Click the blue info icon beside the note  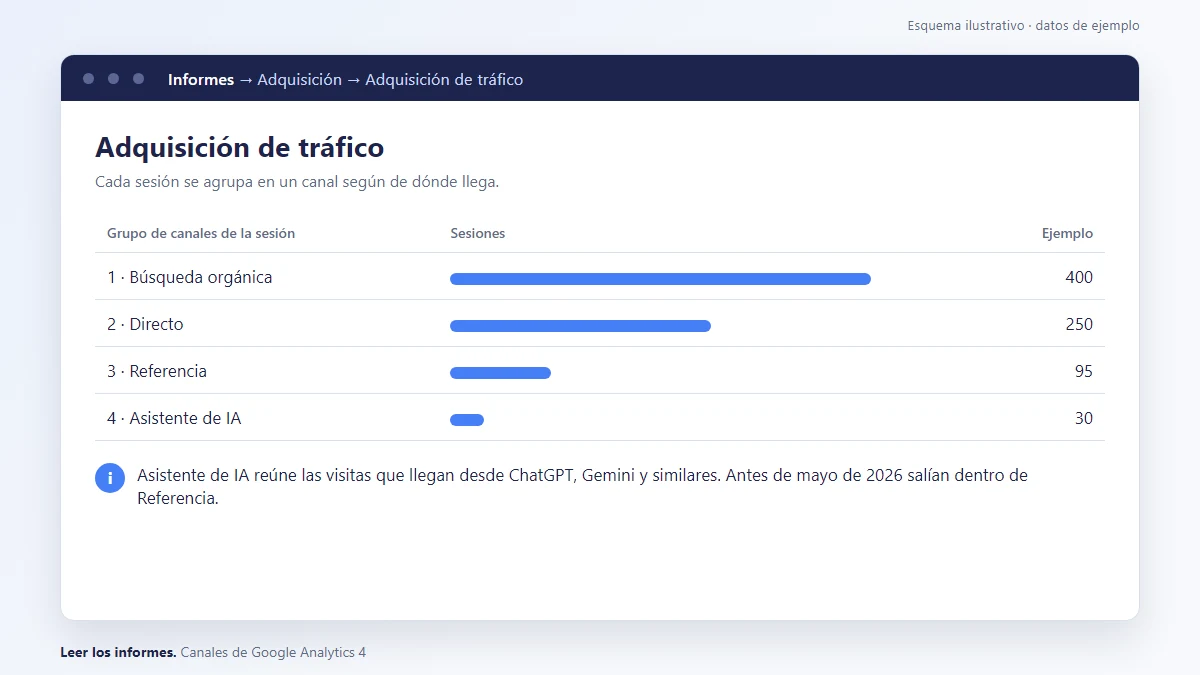point(110,478)
